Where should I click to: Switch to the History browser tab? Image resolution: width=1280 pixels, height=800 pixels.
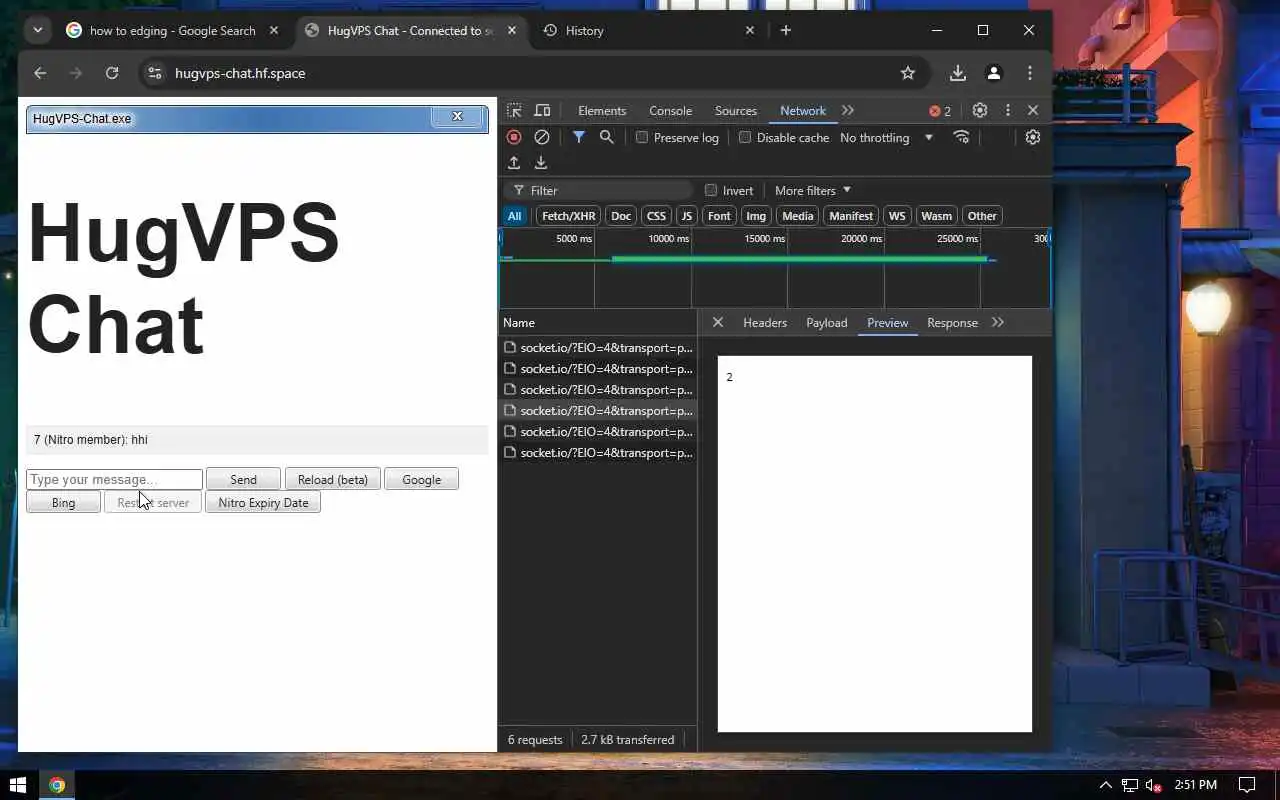[x=649, y=30]
